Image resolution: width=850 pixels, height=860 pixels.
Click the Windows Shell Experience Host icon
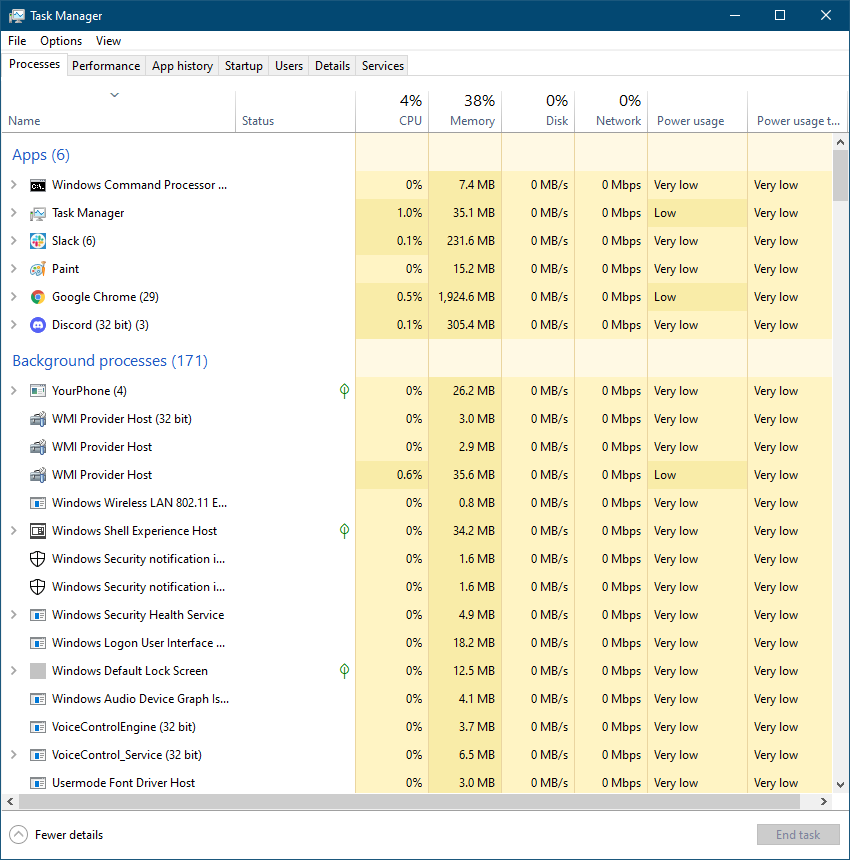38,531
